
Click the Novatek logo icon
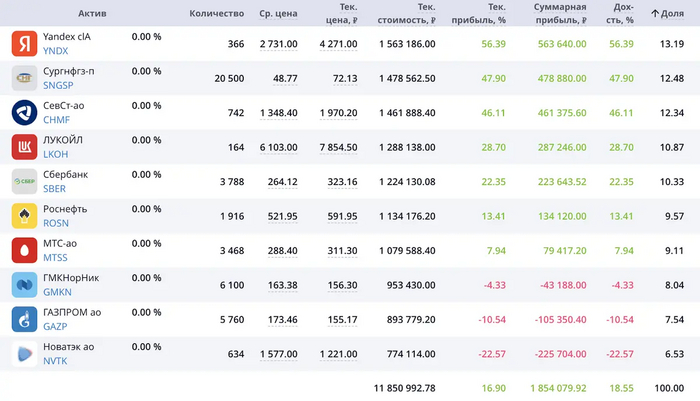click(24, 355)
